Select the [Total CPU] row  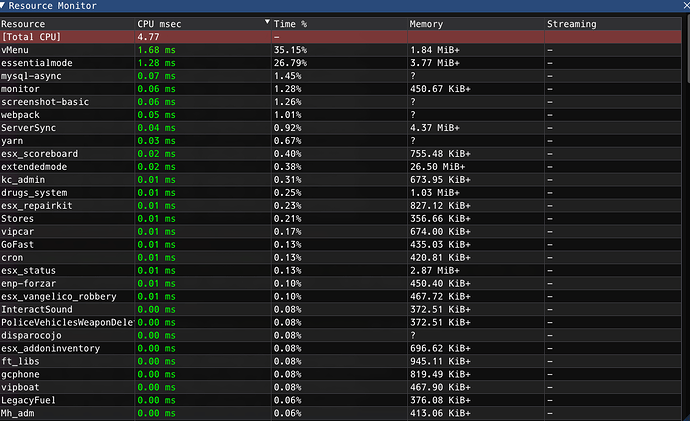pyautogui.click(x=341, y=37)
